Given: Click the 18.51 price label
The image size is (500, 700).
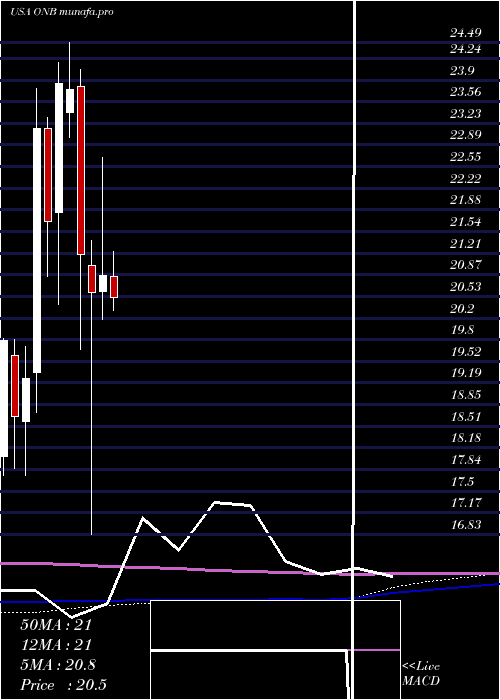Looking at the screenshot, I should click(x=465, y=417).
